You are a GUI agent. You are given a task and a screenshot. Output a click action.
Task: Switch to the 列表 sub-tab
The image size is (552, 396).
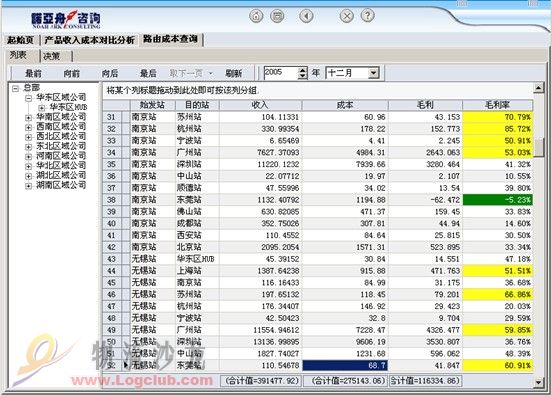[19, 55]
